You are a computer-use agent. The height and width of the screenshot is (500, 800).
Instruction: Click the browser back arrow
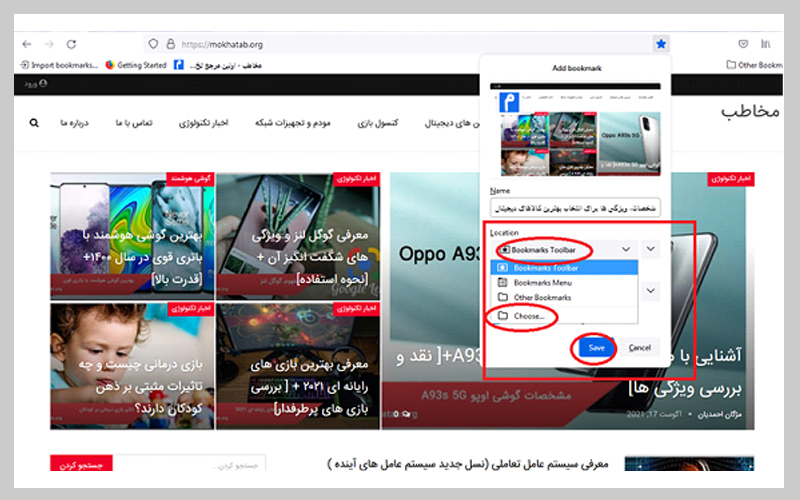[27, 44]
